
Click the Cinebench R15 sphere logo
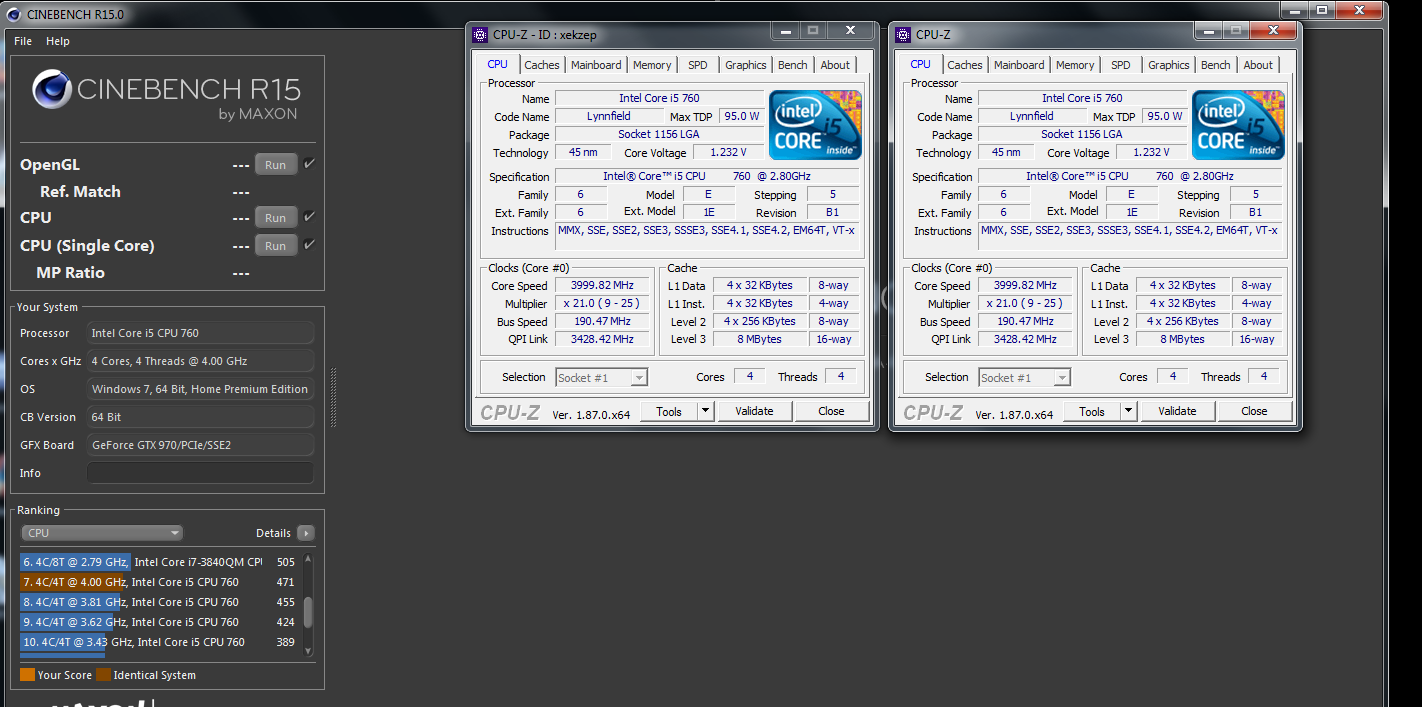click(x=52, y=89)
